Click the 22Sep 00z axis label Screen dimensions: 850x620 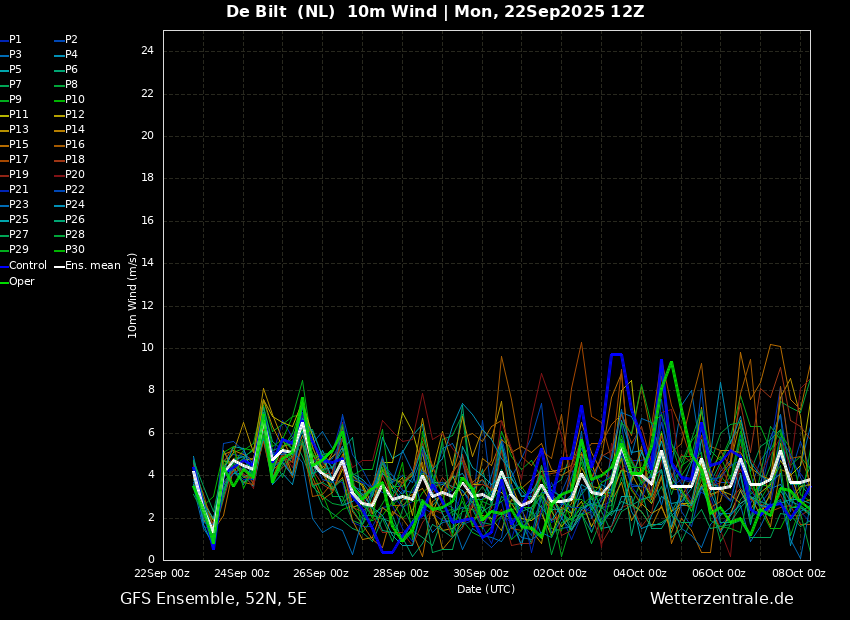pos(163,574)
